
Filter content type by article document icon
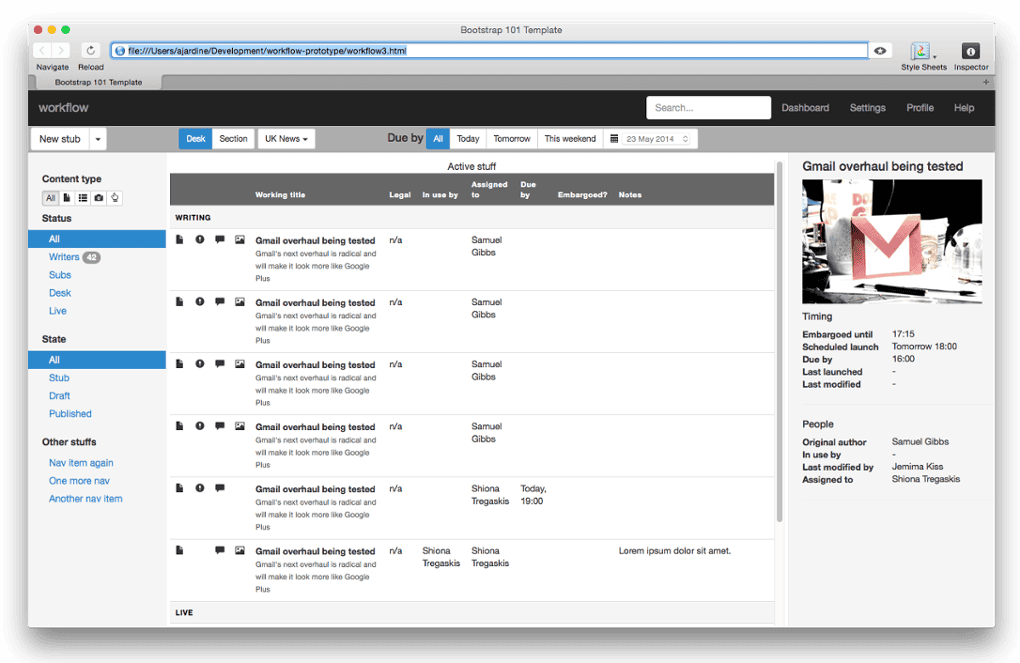[67, 198]
